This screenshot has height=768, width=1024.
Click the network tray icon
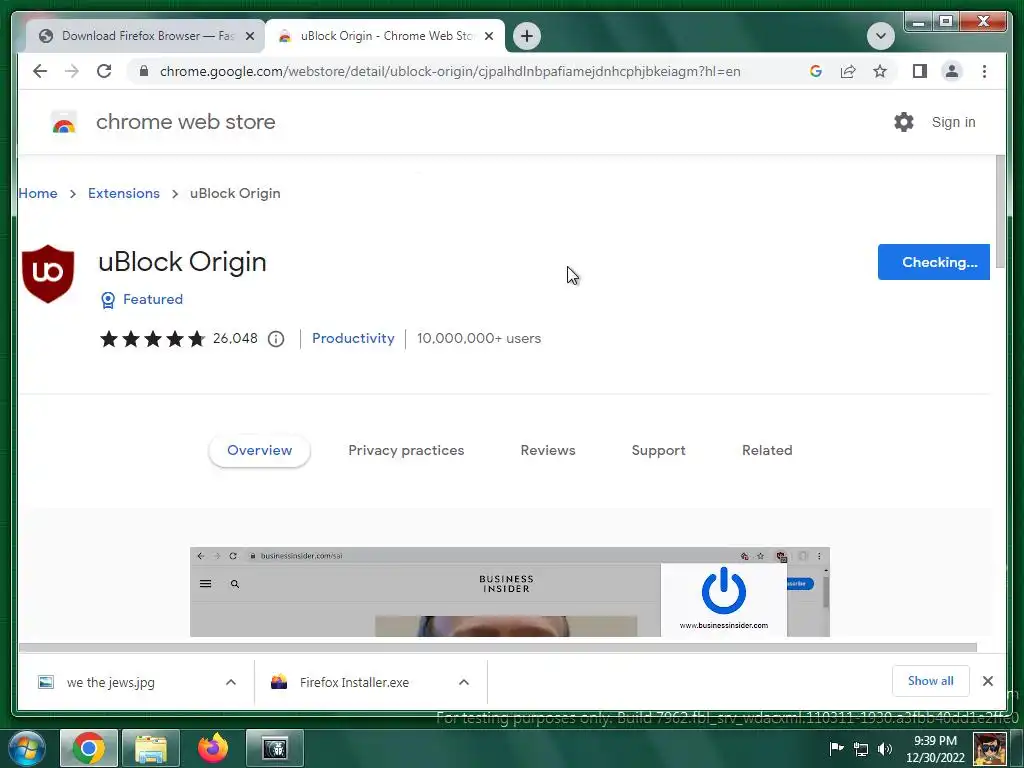861,749
